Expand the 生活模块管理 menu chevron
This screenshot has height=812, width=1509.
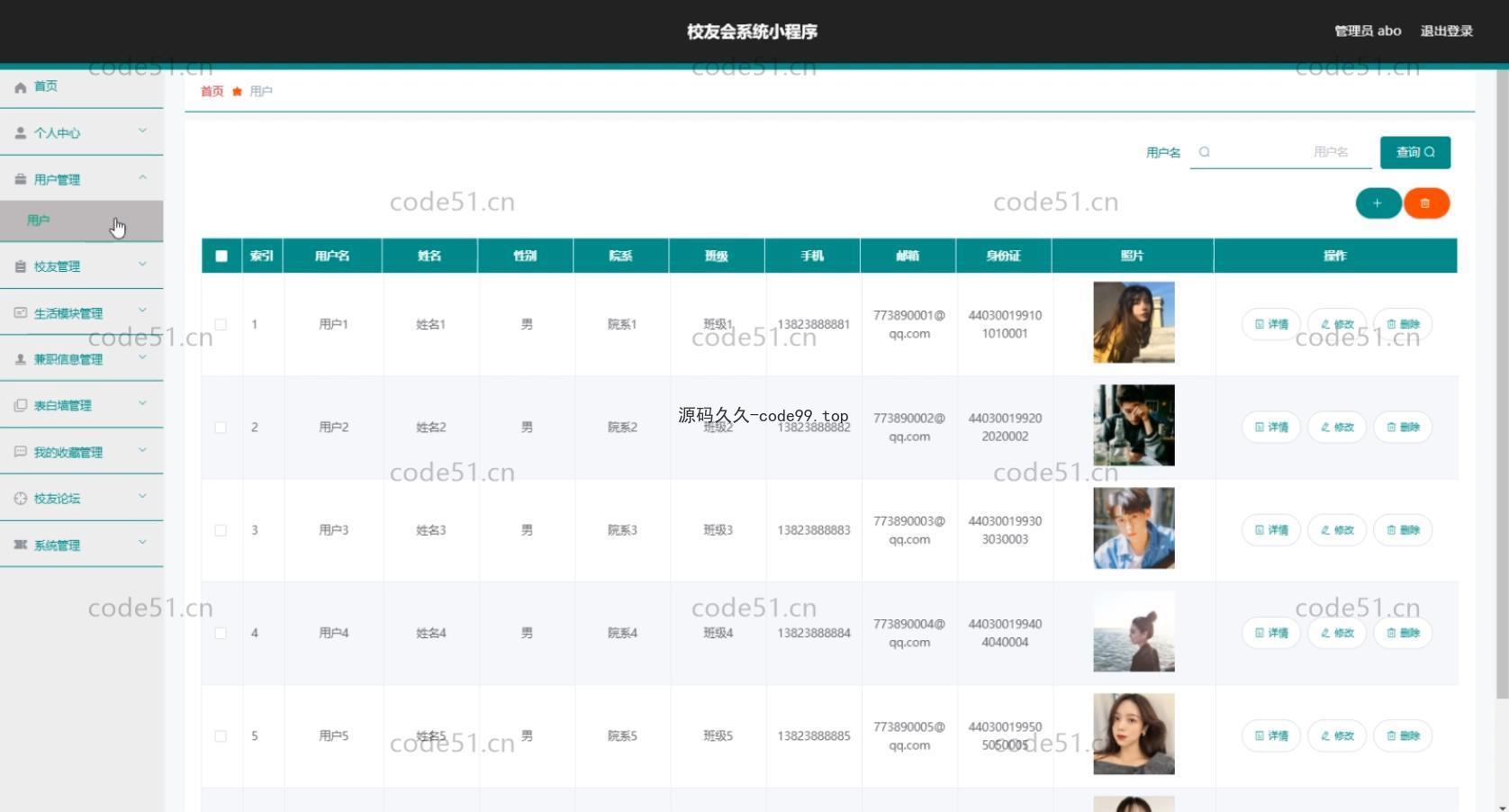coord(142,311)
